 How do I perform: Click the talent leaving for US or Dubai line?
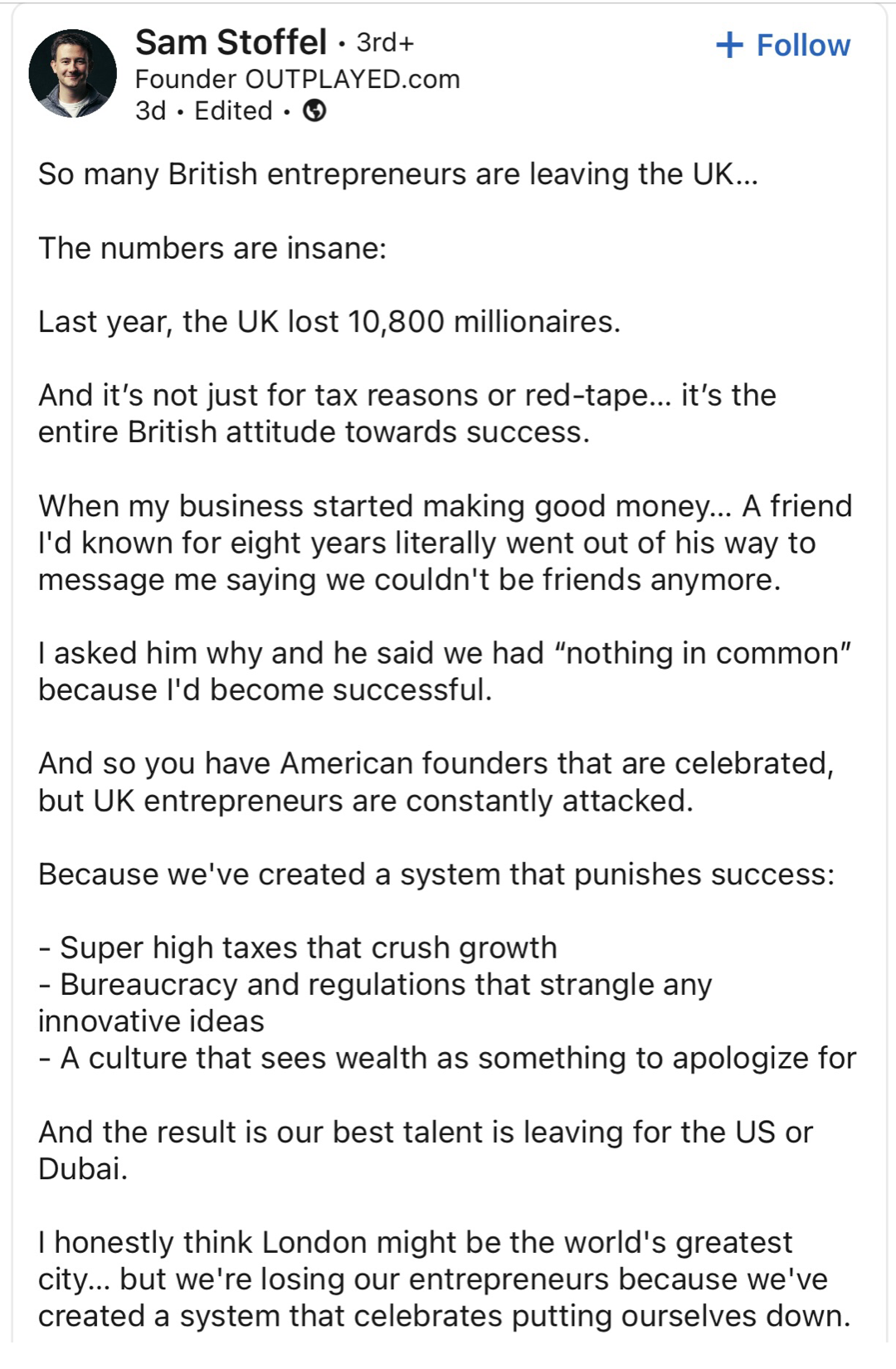pos(425,1150)
